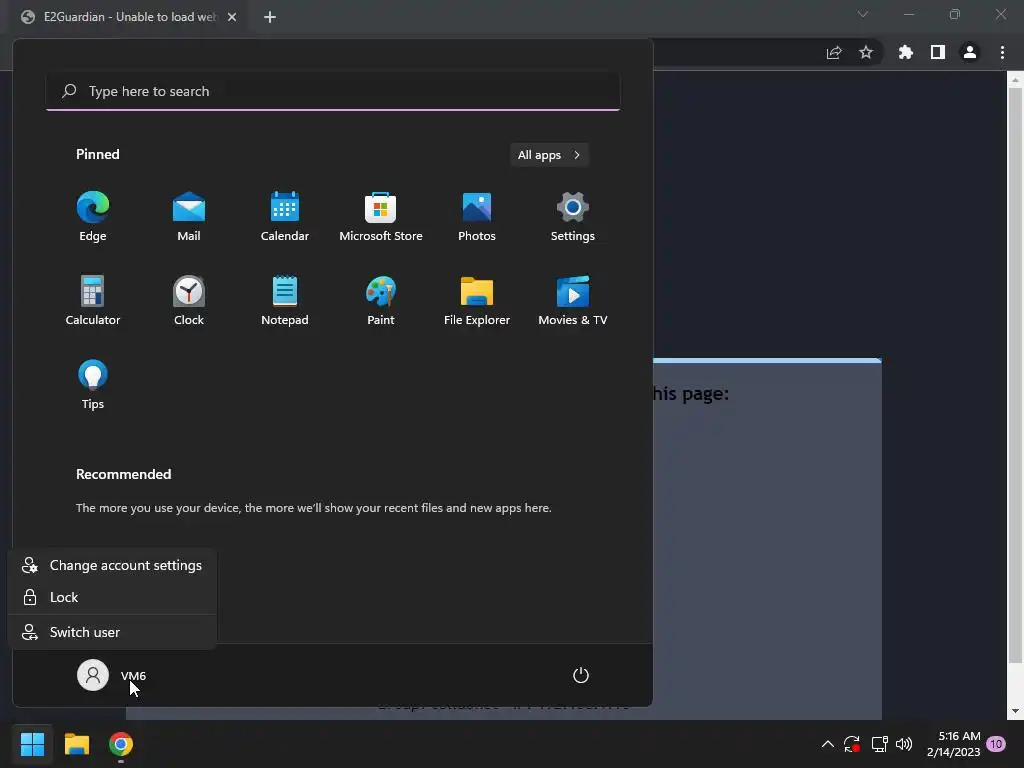The height and width of the screenshot is (768, 1024).
Task: Open the Chrome three-dot menu
Action: (1002, 52)
